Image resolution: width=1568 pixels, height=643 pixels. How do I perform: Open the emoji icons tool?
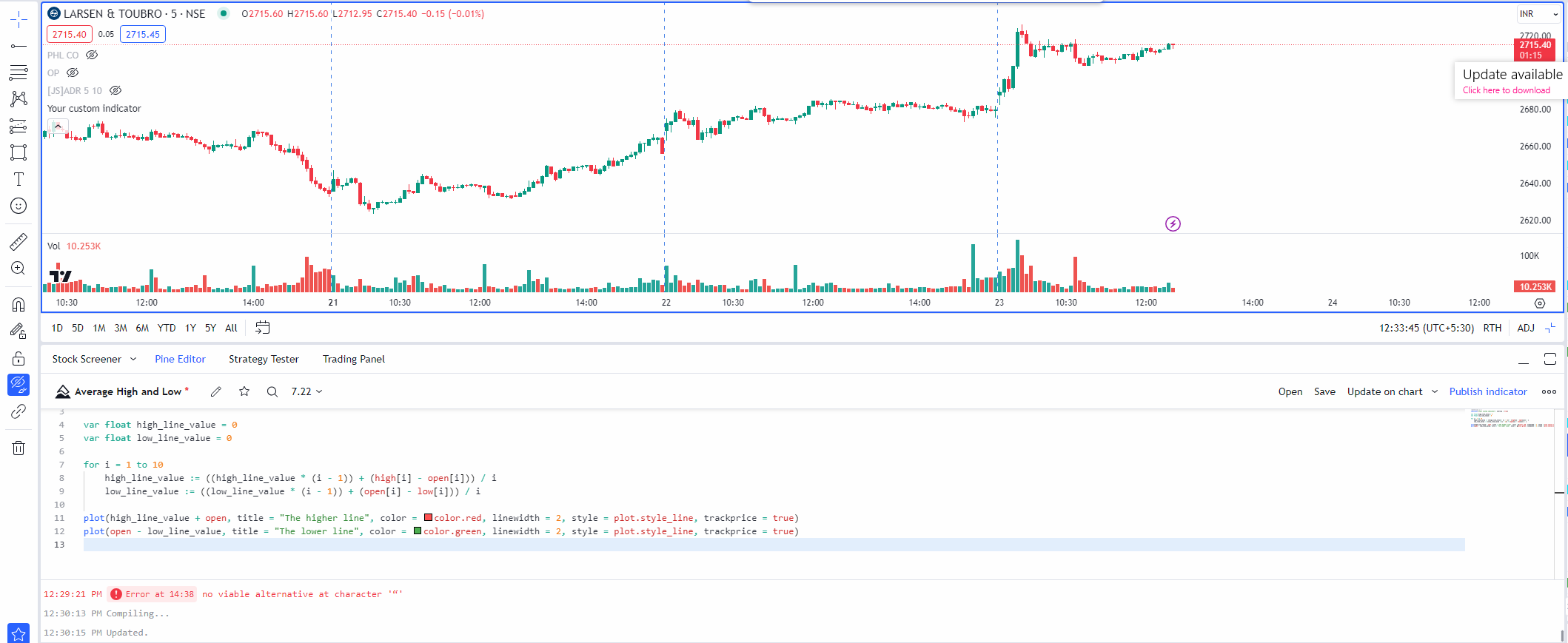coord(19,206)
